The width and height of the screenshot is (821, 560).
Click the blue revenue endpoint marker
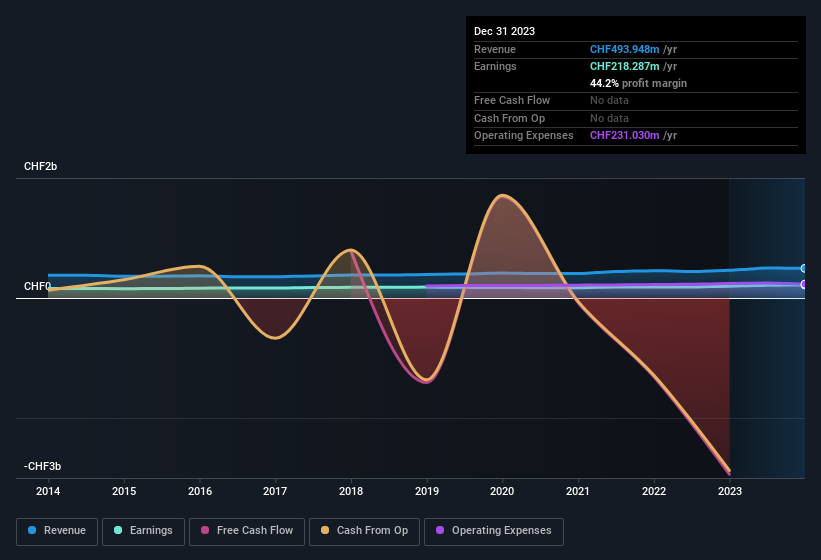point(804,268)
